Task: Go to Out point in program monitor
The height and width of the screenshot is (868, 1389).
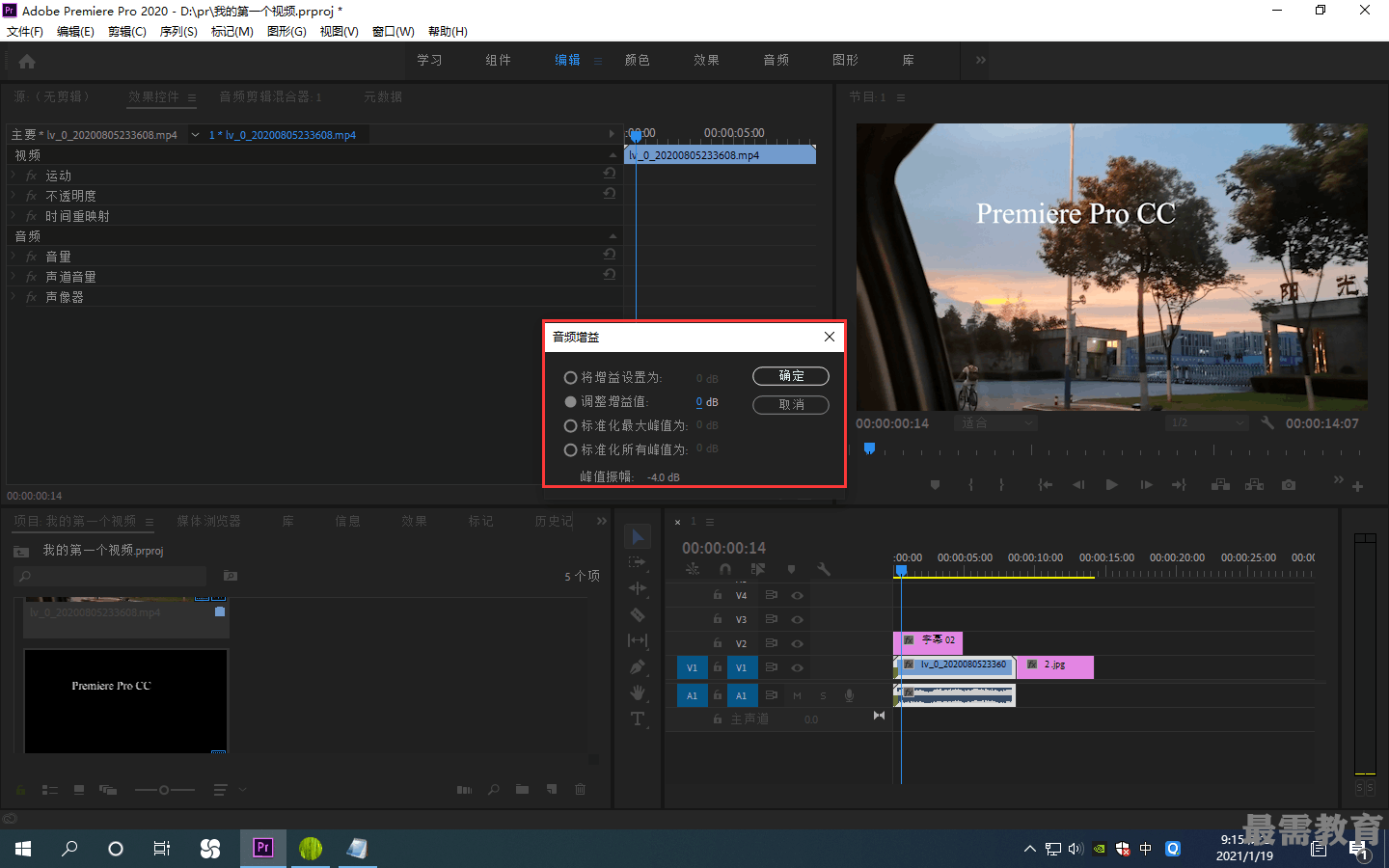Action: coord(1179,484)
